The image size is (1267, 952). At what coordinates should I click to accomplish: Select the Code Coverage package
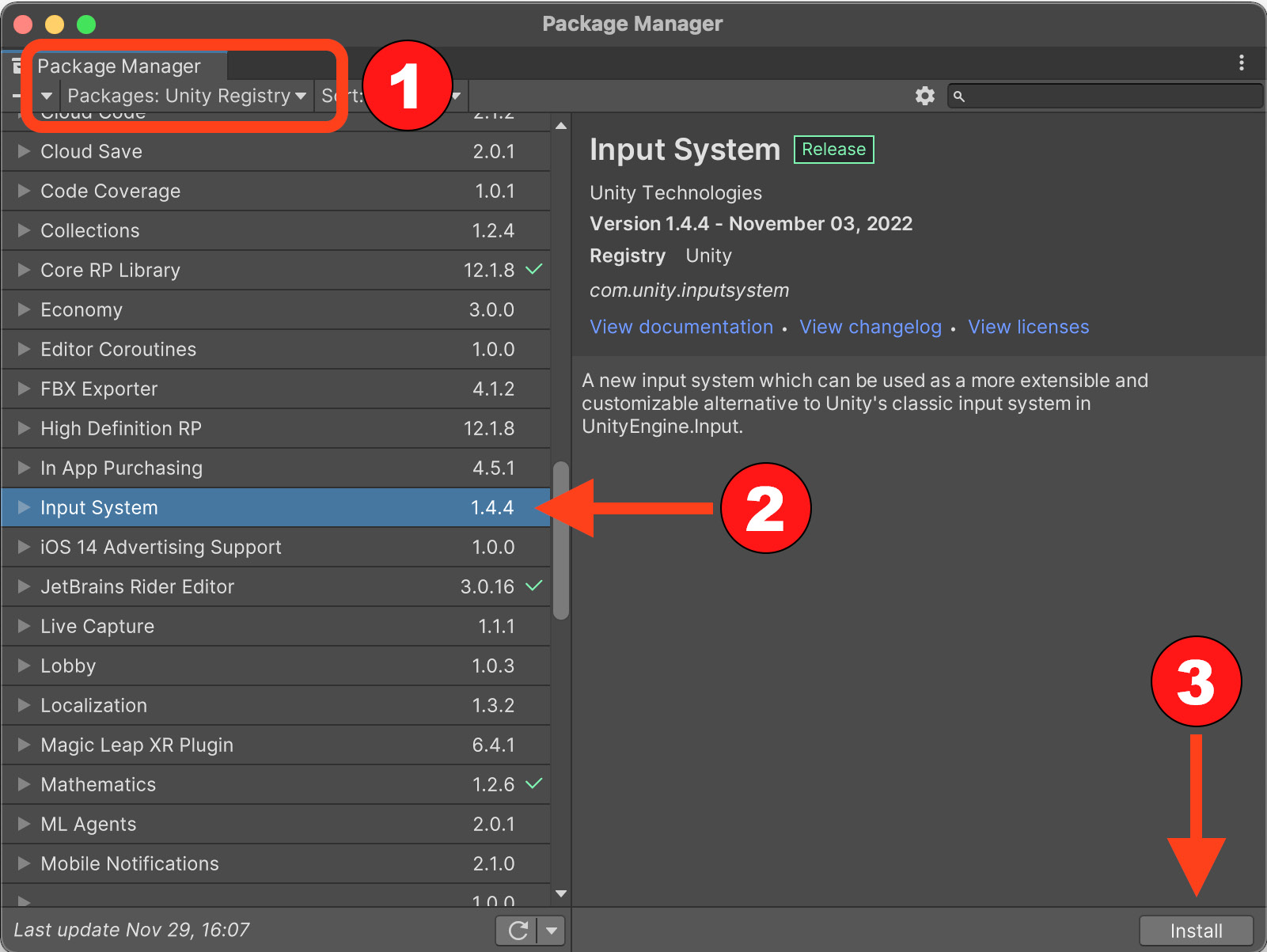[x=275, y=191]
